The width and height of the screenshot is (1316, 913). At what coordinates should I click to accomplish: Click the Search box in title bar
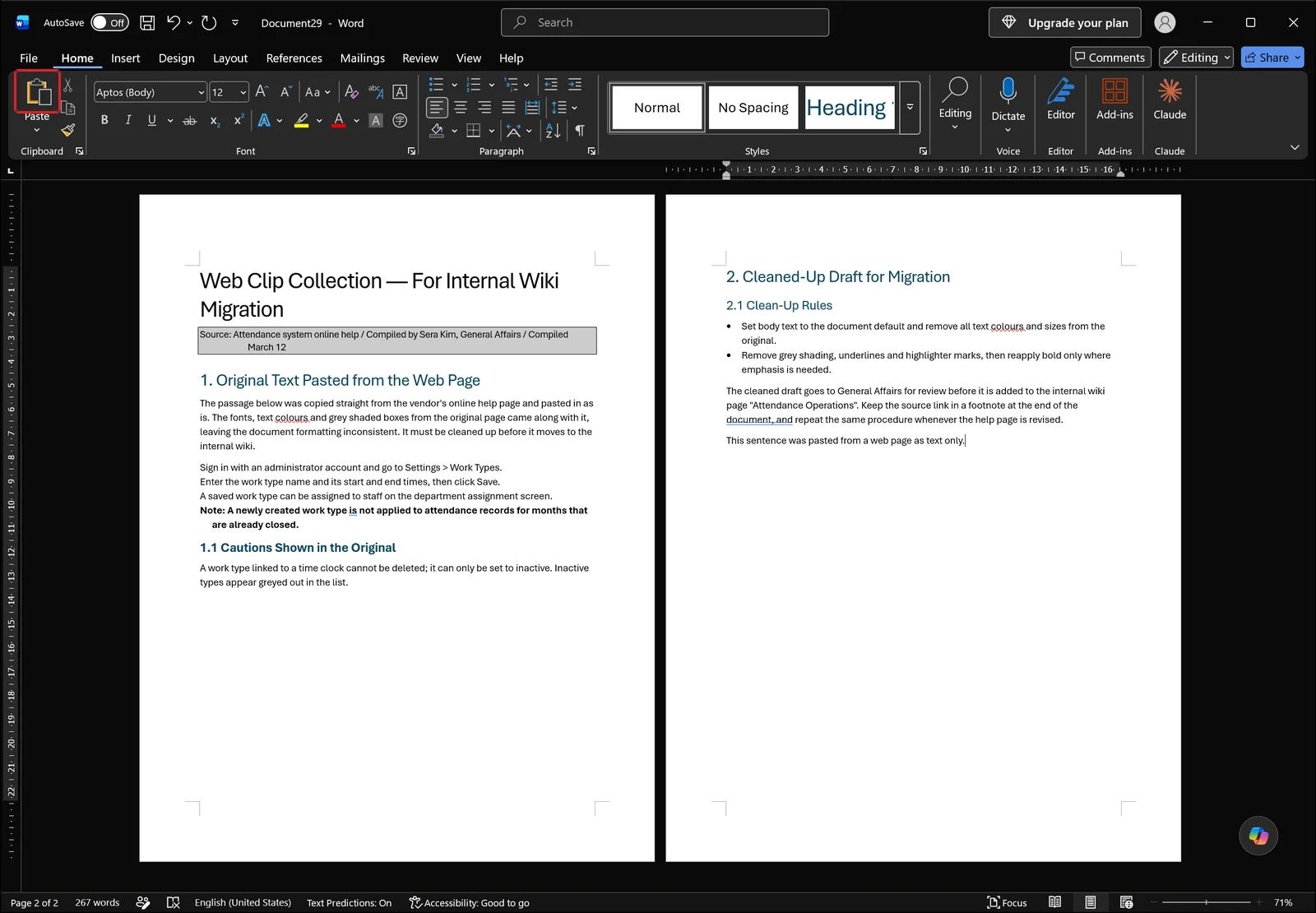click(x=665, y=22)
